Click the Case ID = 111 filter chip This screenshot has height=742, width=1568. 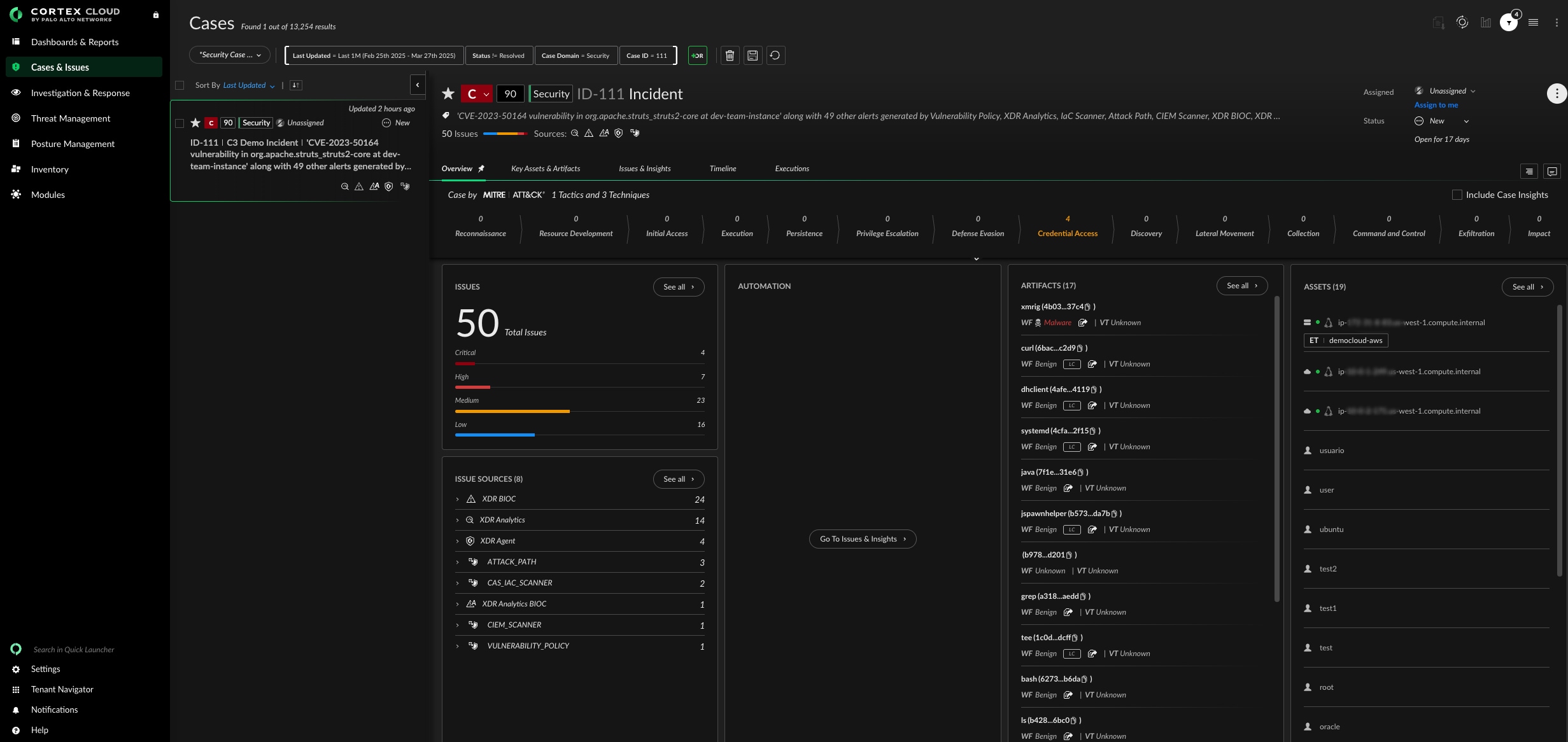click(x=647, y=55)
